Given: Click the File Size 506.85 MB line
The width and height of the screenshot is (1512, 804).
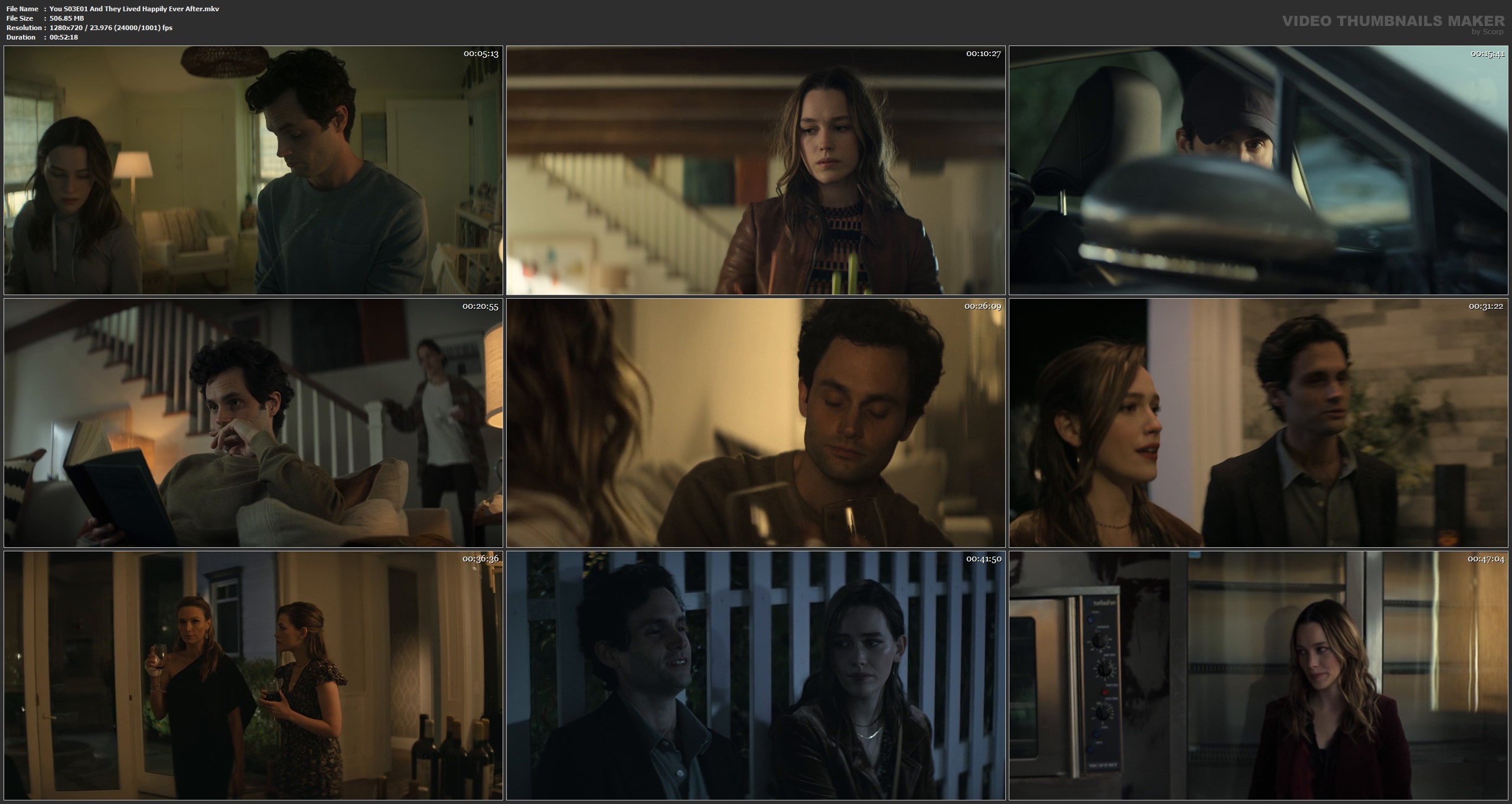Looking at the screenshot, I should [66, 18].
